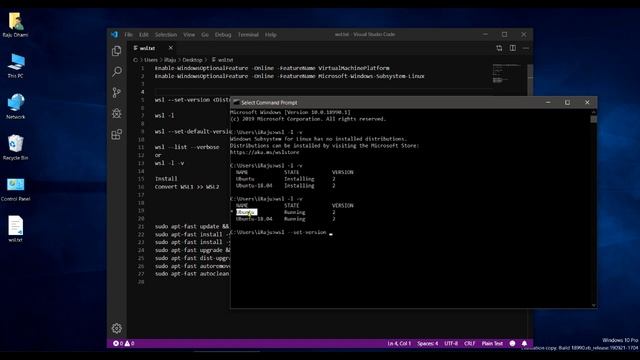Click the Users breadcrumb segment
640x360 pixels.
coord(151,60)
